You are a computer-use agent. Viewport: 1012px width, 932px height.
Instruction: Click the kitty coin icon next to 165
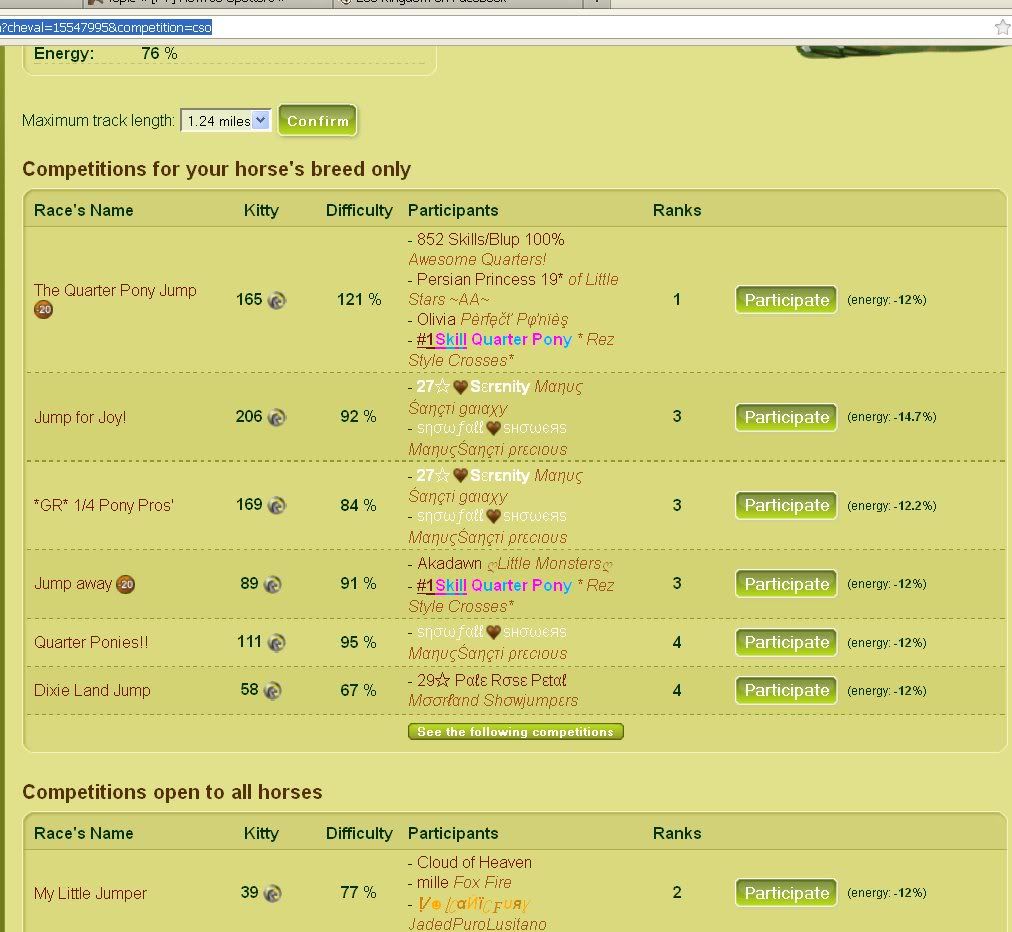[x=276, y=300]
